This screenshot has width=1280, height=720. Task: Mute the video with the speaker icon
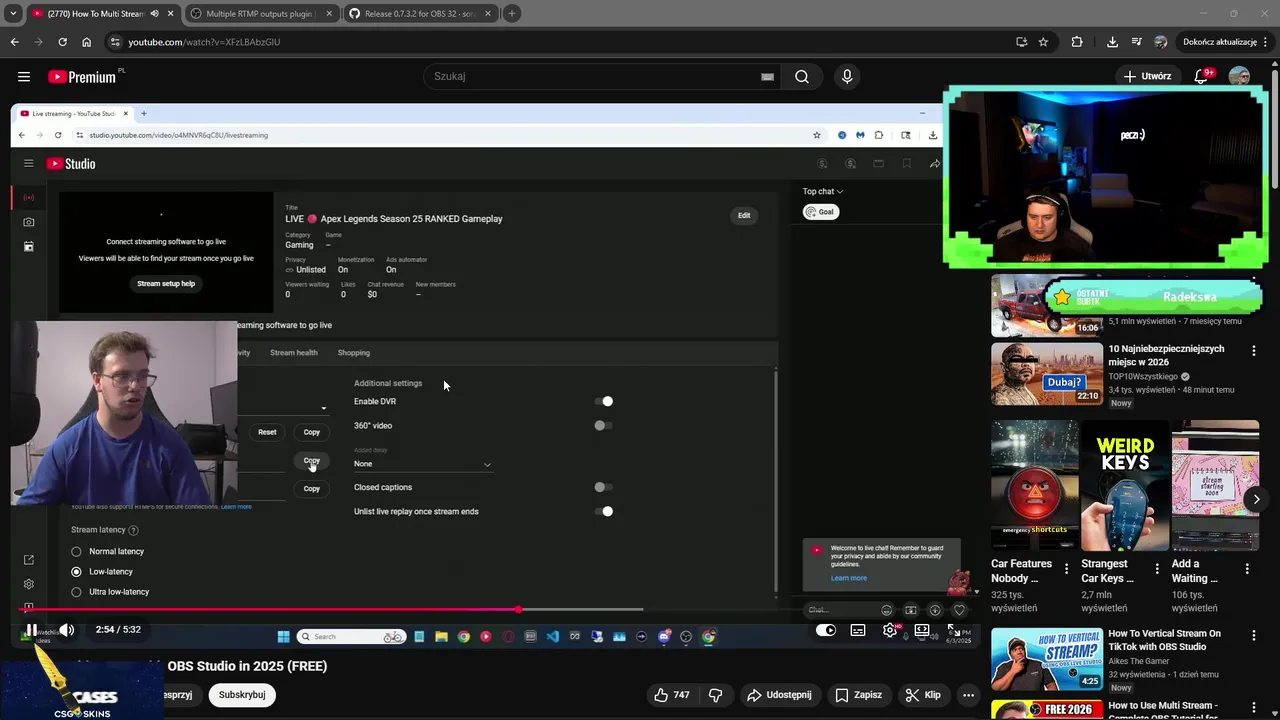pos(66,630)
